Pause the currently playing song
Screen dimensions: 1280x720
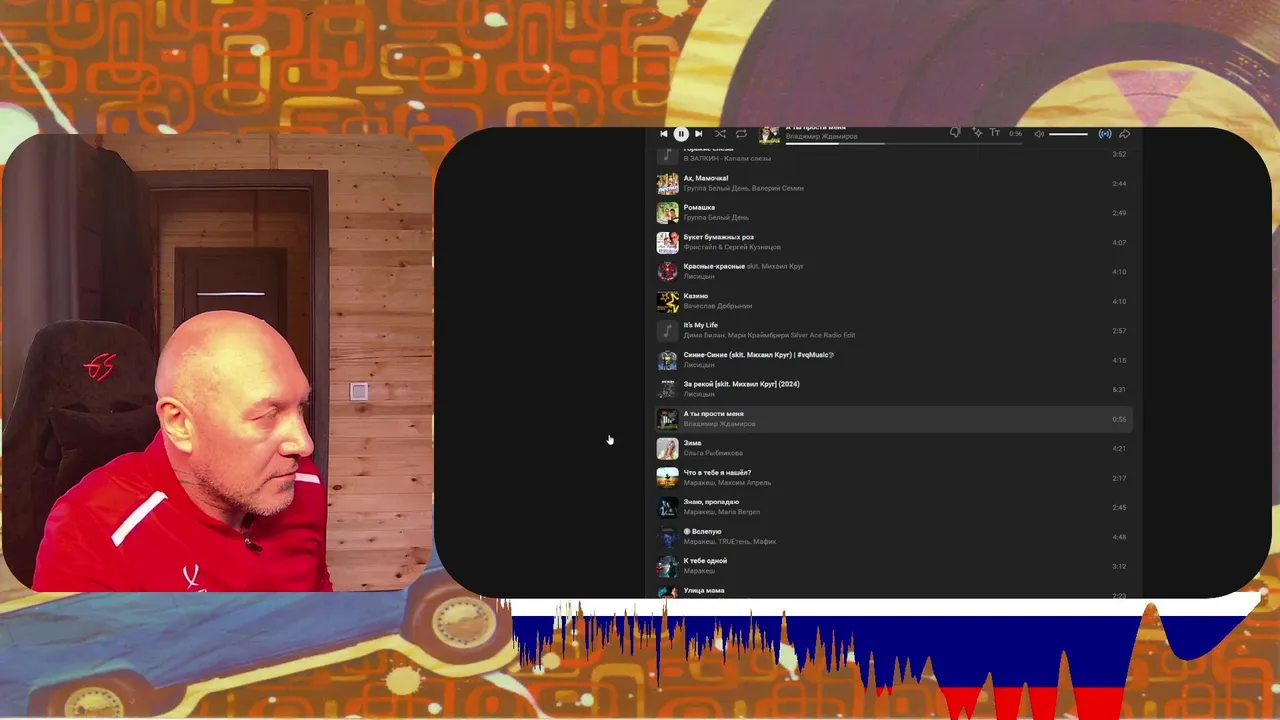click(681, 134)
